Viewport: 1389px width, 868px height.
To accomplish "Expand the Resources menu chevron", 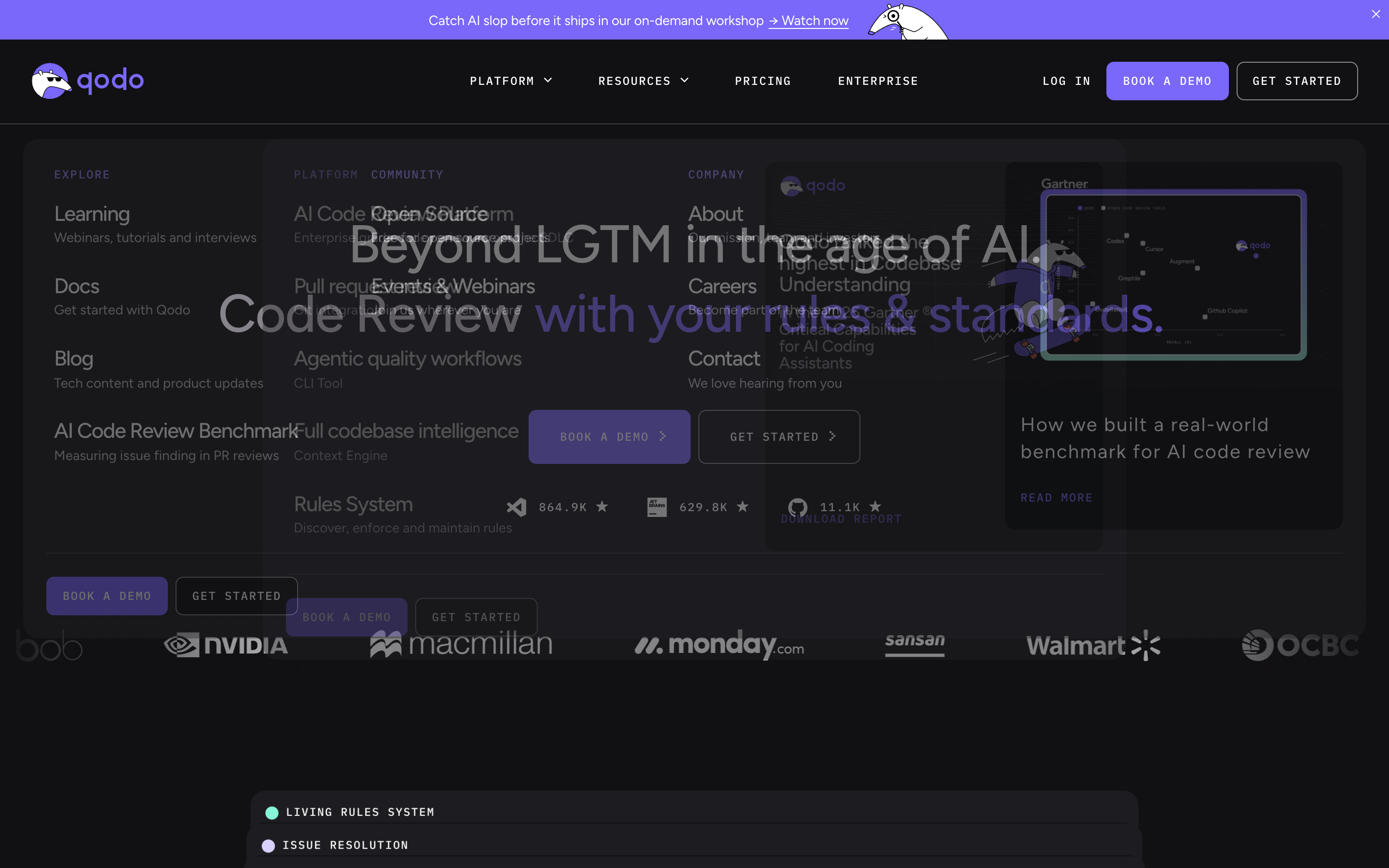I will [x=685, y=81].
